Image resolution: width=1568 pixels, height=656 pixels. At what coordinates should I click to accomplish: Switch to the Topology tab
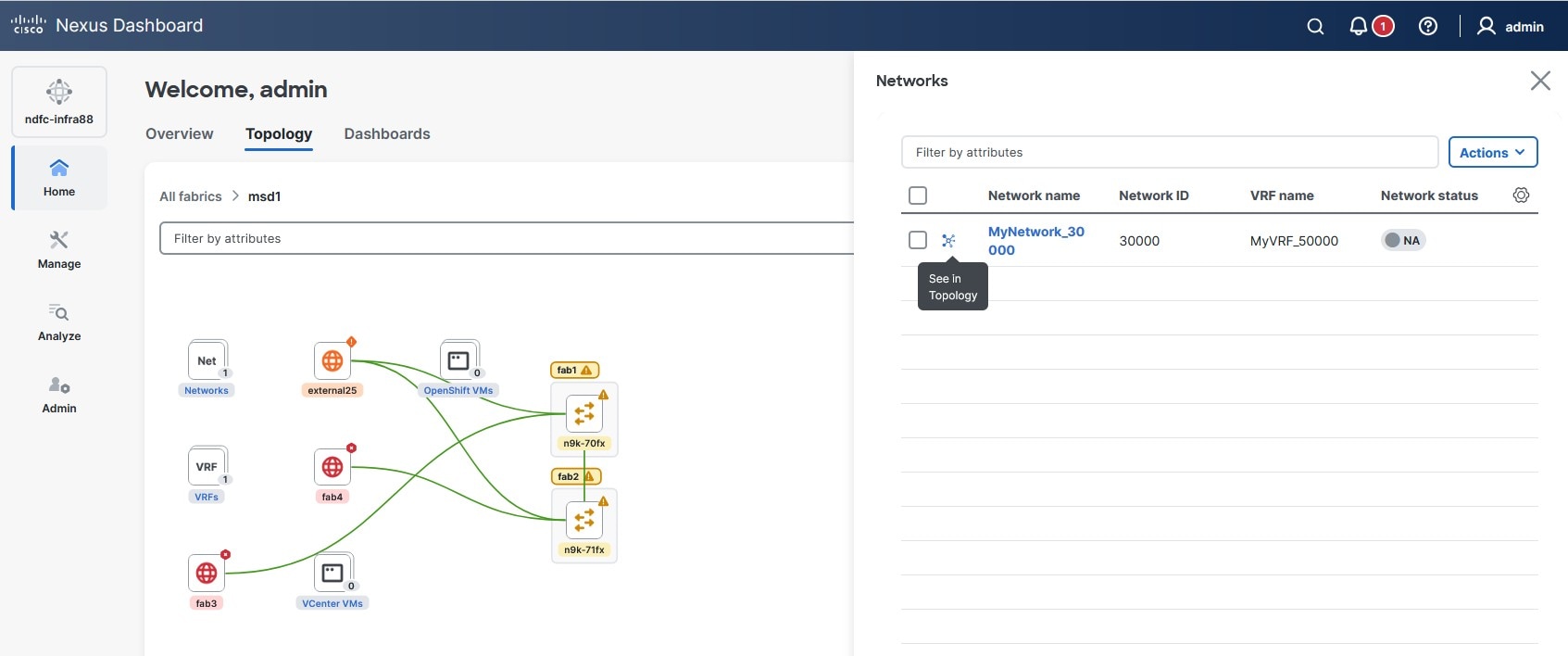coord(279,133)
